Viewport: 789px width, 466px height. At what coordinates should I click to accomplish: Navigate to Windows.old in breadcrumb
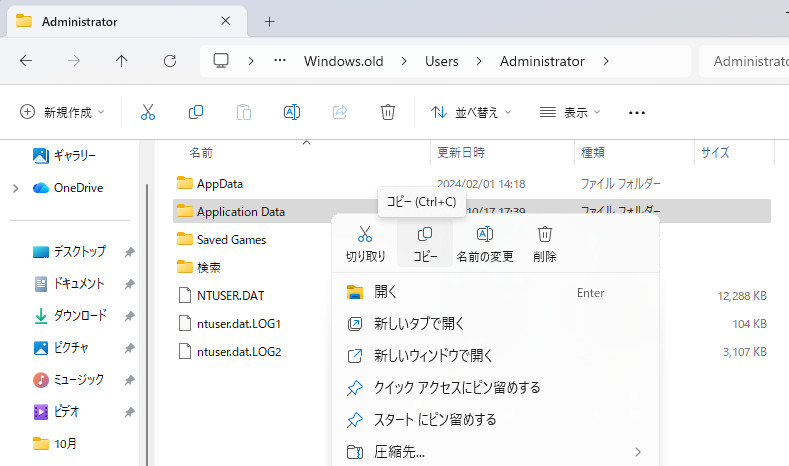click(x=343, y=61)
